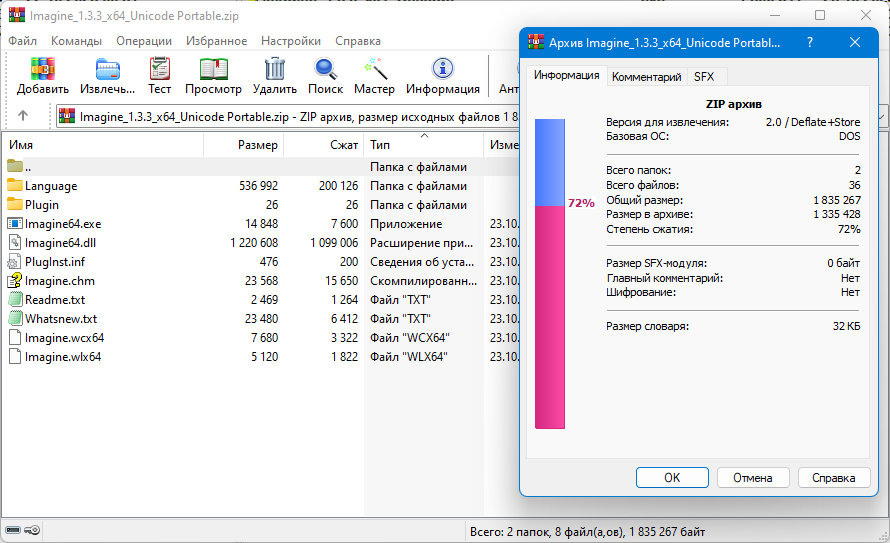Open the Поиск magnifier tool
890x543 pixels.
coord(325,69)
